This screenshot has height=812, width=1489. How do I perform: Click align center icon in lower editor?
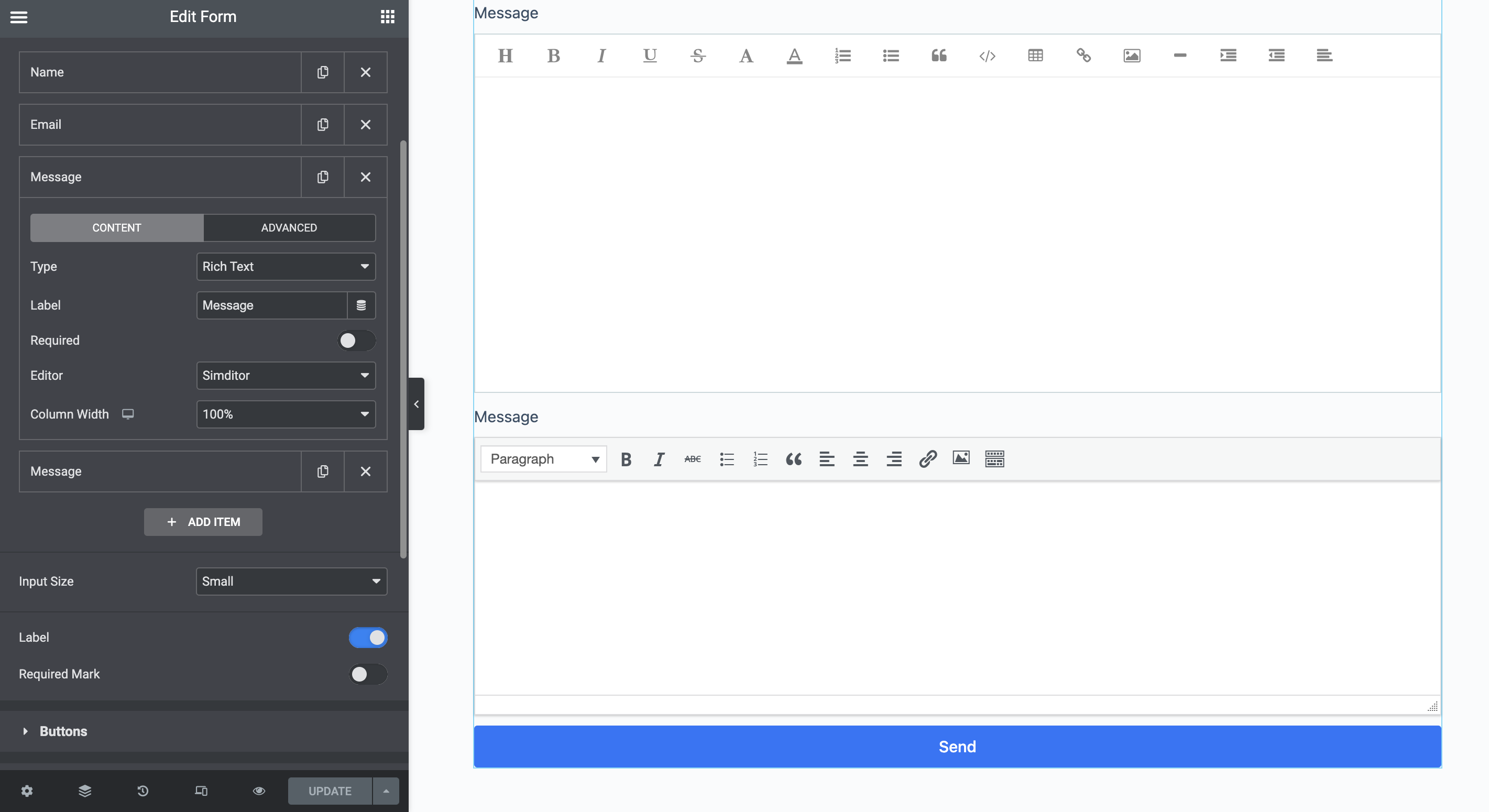pyautogui.click(x=860, y=459)
